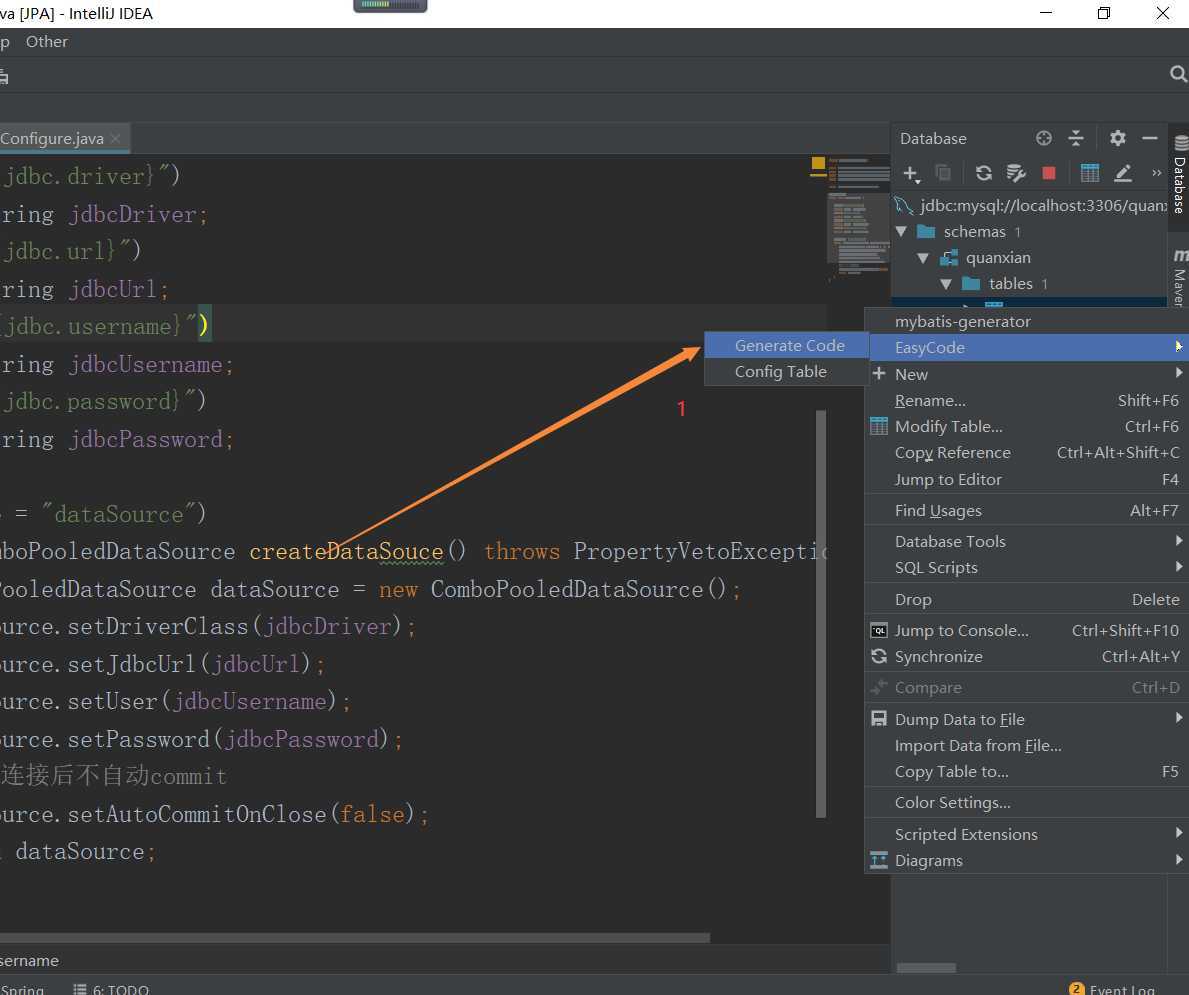Select mybatis-generator from context menu

(x=962, y=321)
